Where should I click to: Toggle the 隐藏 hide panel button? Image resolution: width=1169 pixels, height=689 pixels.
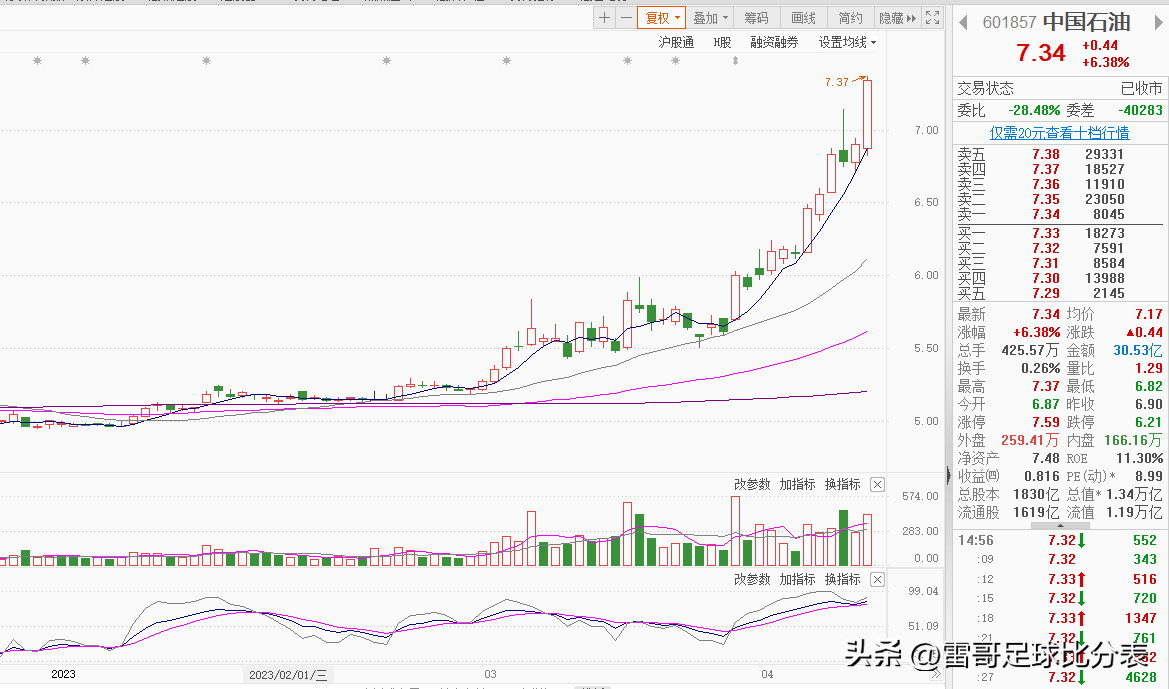[897, 18]
